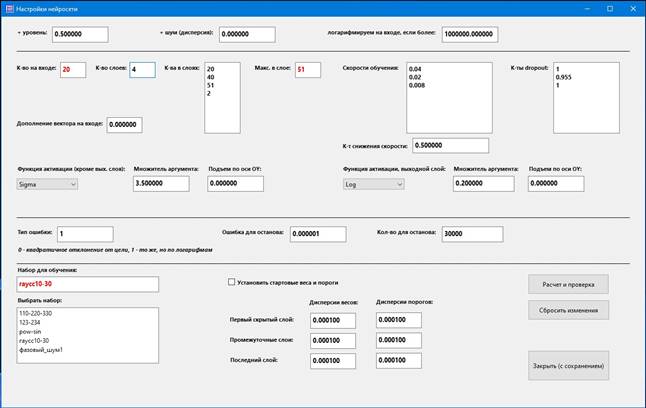The height and width of the screenshot is (408, 646).
Task: Click 'Набор для обучения' text field
Action: point(87,285)
